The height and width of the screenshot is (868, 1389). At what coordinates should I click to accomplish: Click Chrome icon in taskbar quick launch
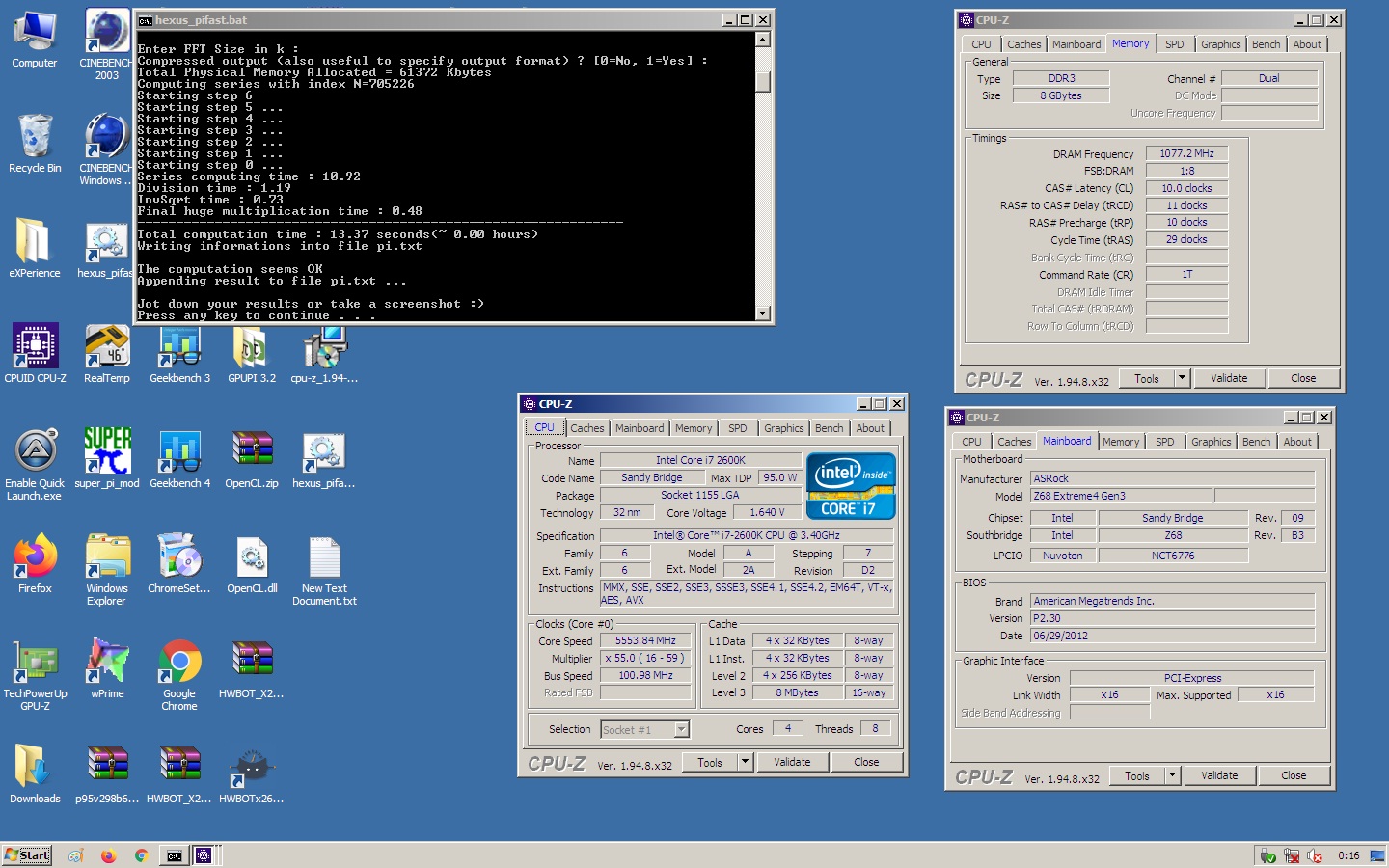point(141,855)
